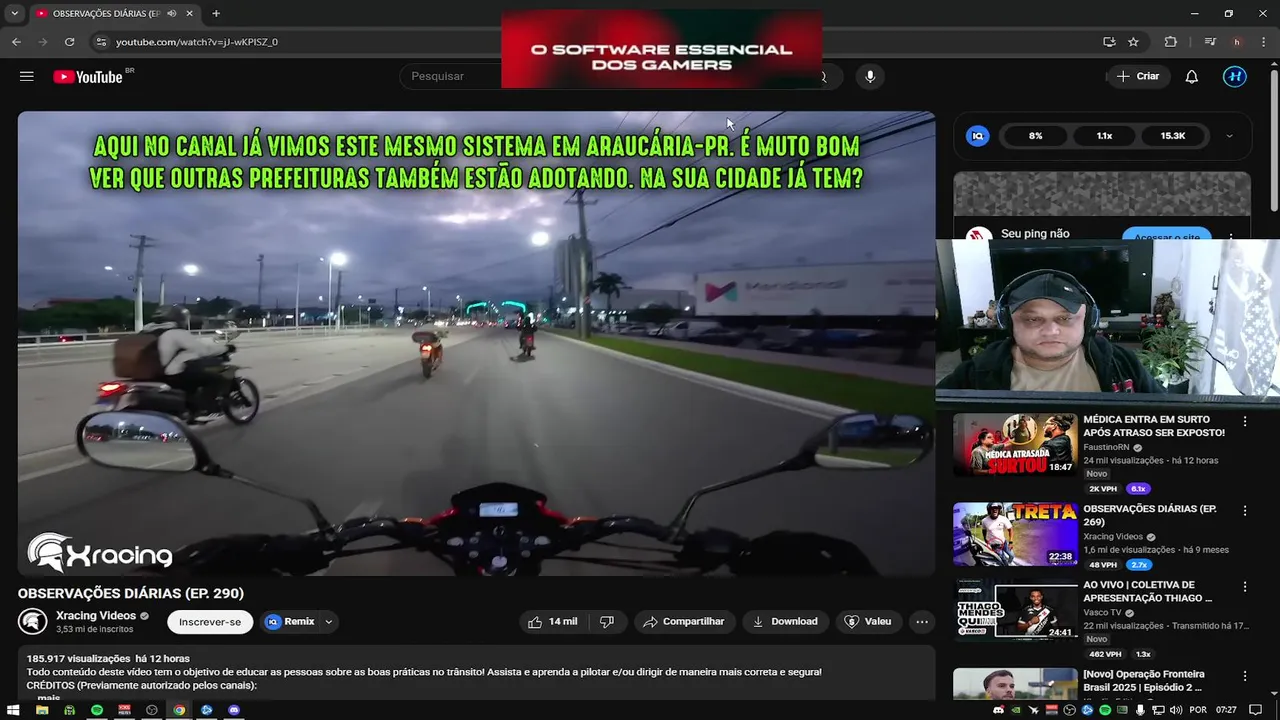
Task: Share the video with Compartilhar
Action: click(685, 622)
